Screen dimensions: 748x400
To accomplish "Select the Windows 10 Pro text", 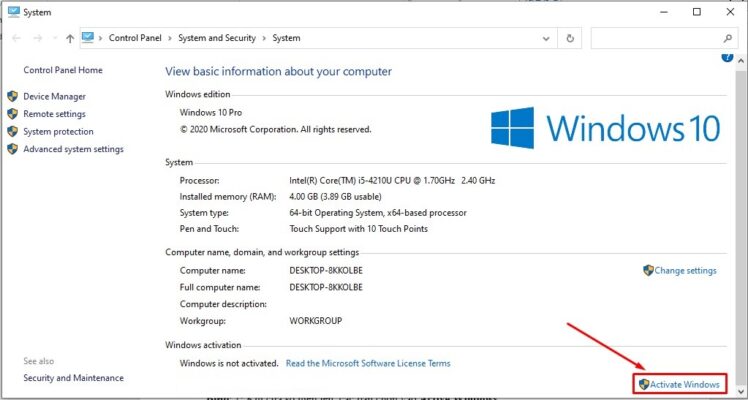I will tap(211, 113).
